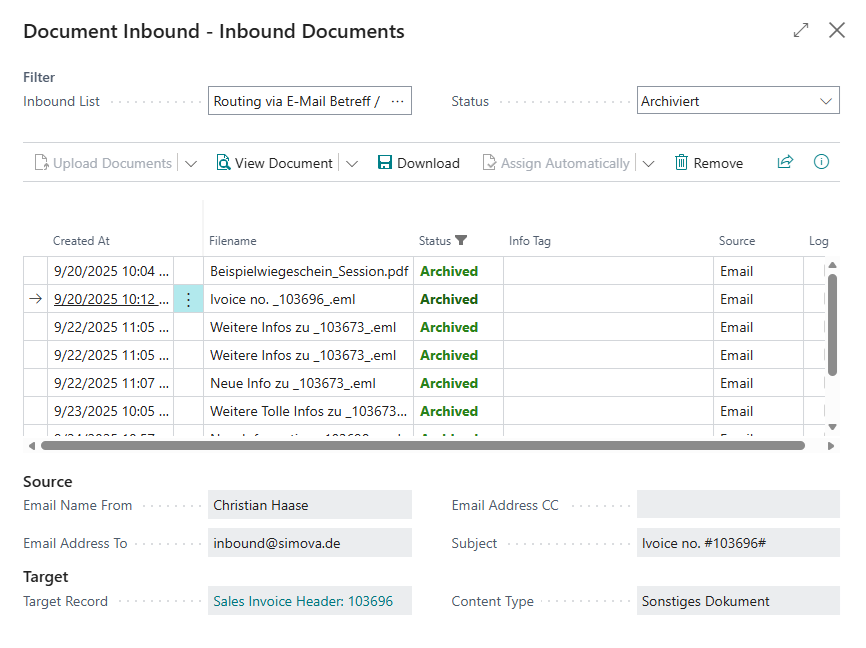Viewport: 866px width, 648px height.
Task: Click the Filename column header
Action: [233, 241]
